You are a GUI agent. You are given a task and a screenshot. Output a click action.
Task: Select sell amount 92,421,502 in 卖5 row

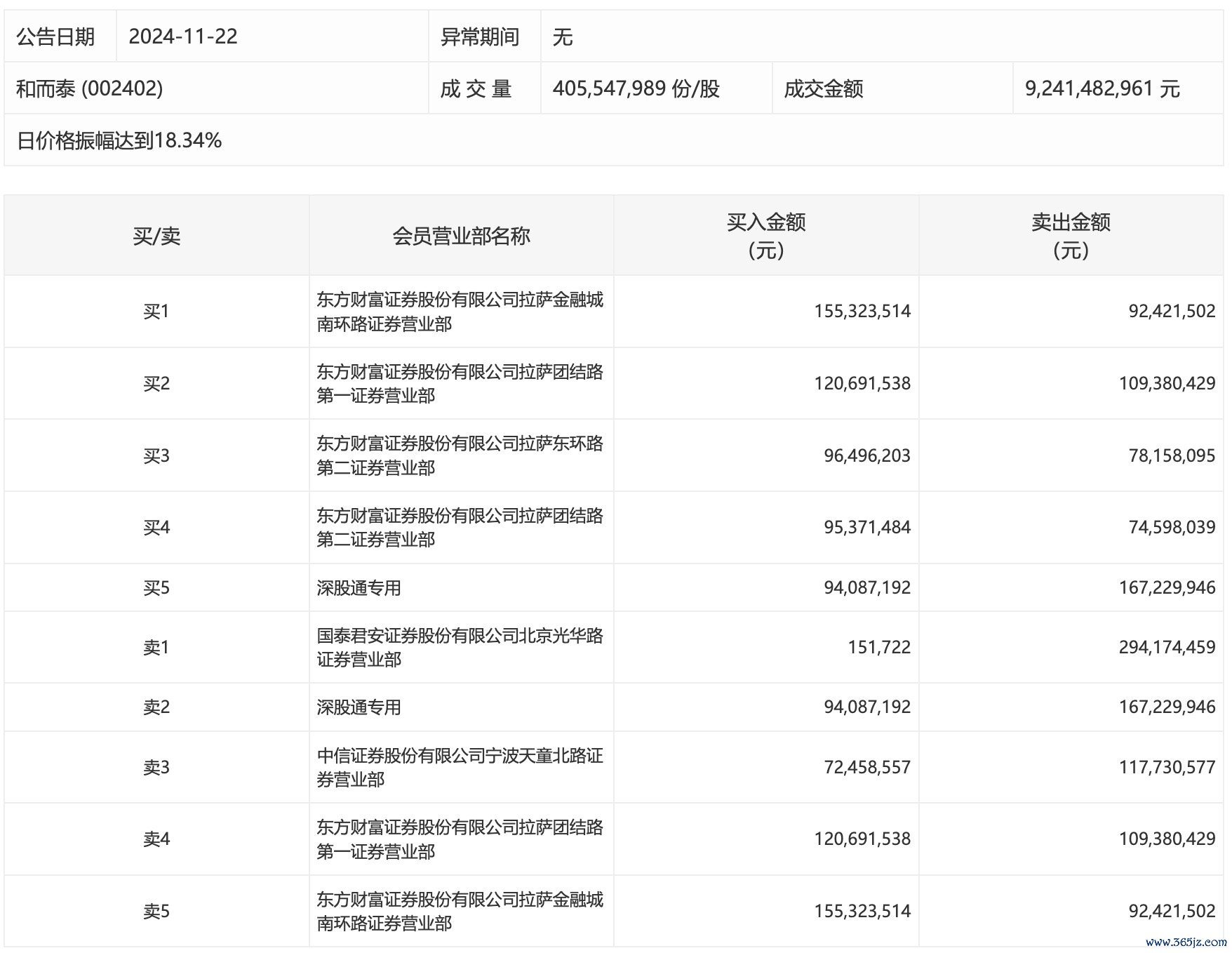(1172, 911)
